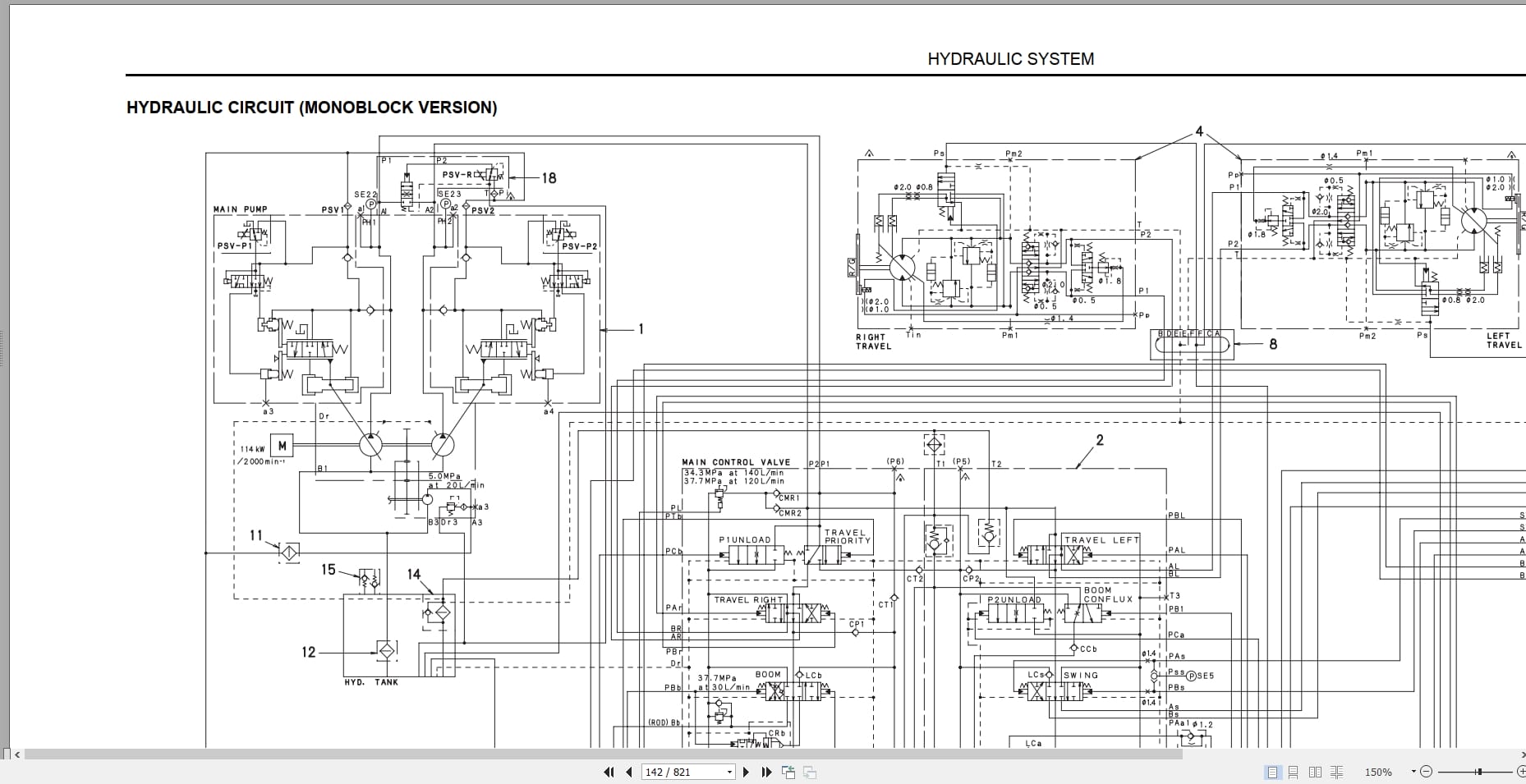
Task: Click callout number 18
Action: point(549,178)
